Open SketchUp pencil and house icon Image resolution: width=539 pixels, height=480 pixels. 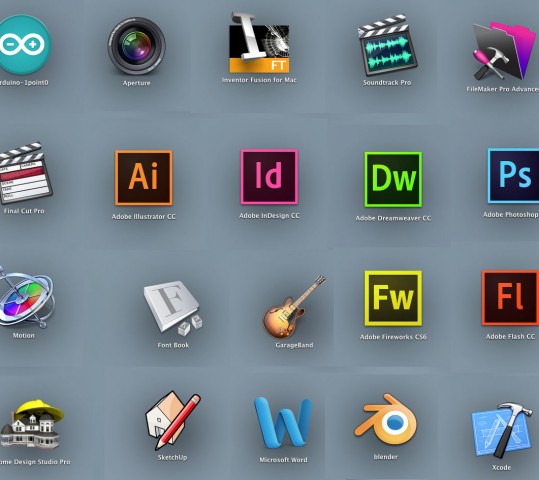click(x=173, y=420)
